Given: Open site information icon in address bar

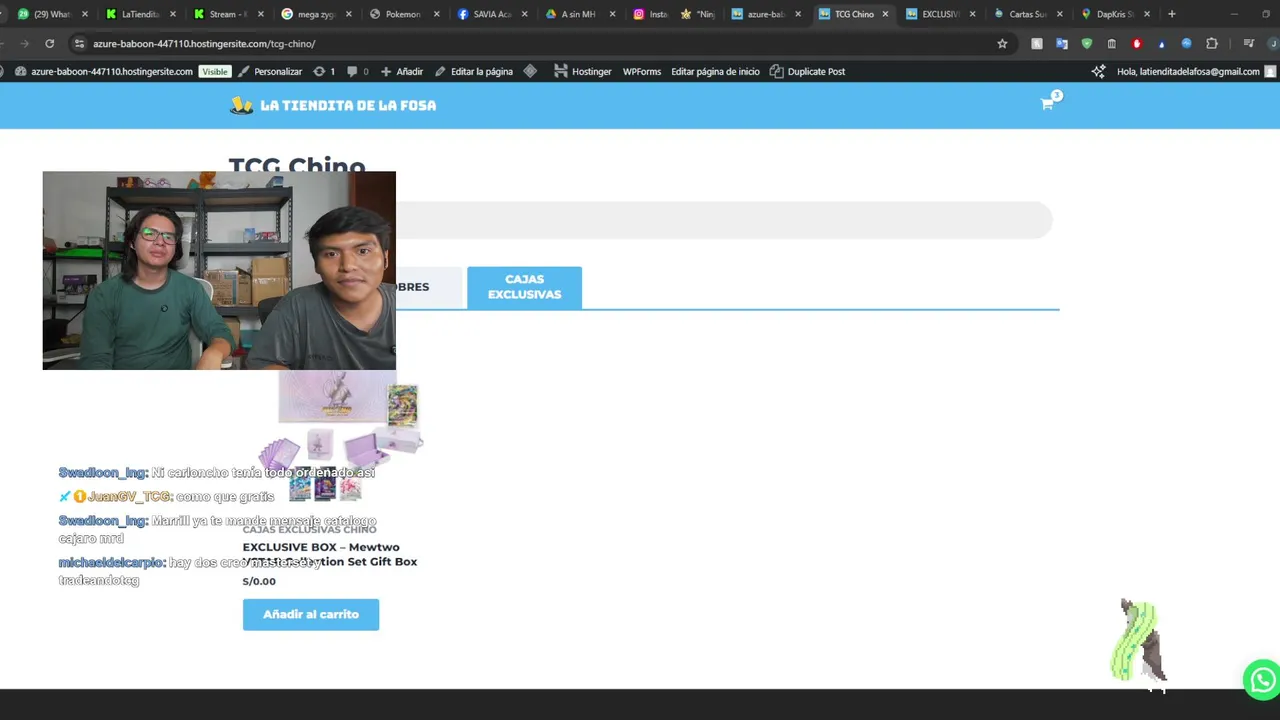Looking at the screenshot, I should [79, 44].
